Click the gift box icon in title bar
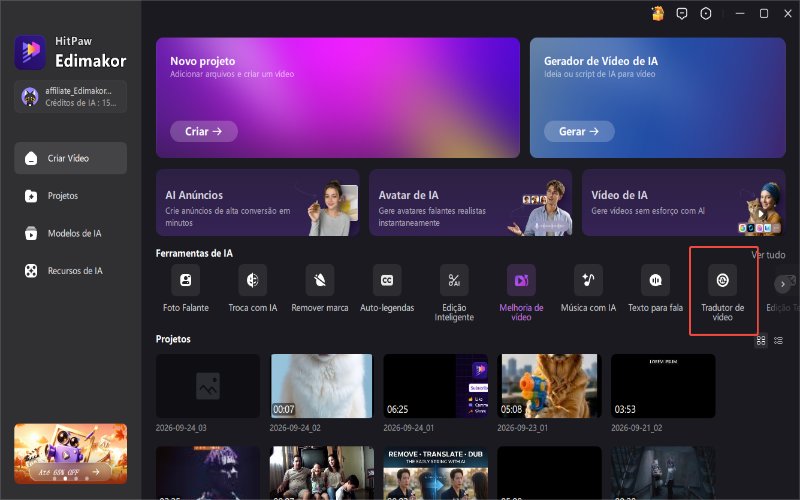The width and height of the screenshot is (800, 500). 658,14
